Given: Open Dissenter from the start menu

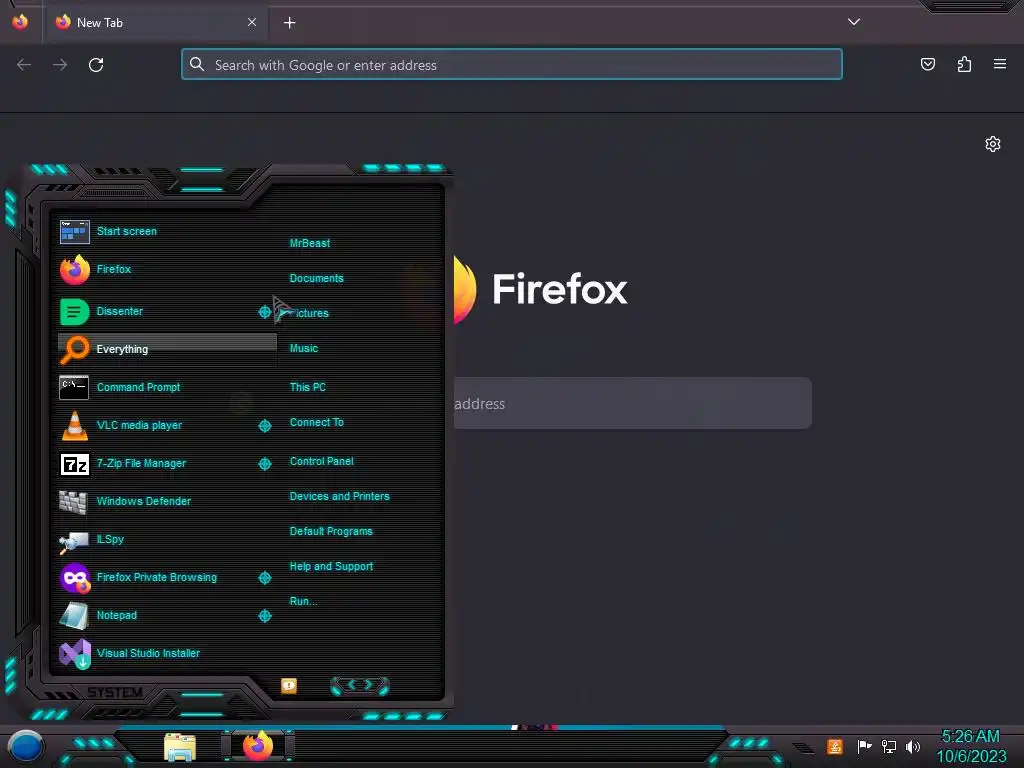Looking at the screenshot, I should click(157, 312).
